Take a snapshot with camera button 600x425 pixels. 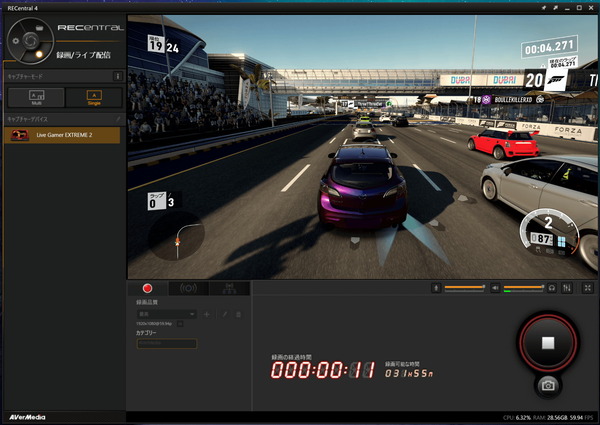pos(548,385)
